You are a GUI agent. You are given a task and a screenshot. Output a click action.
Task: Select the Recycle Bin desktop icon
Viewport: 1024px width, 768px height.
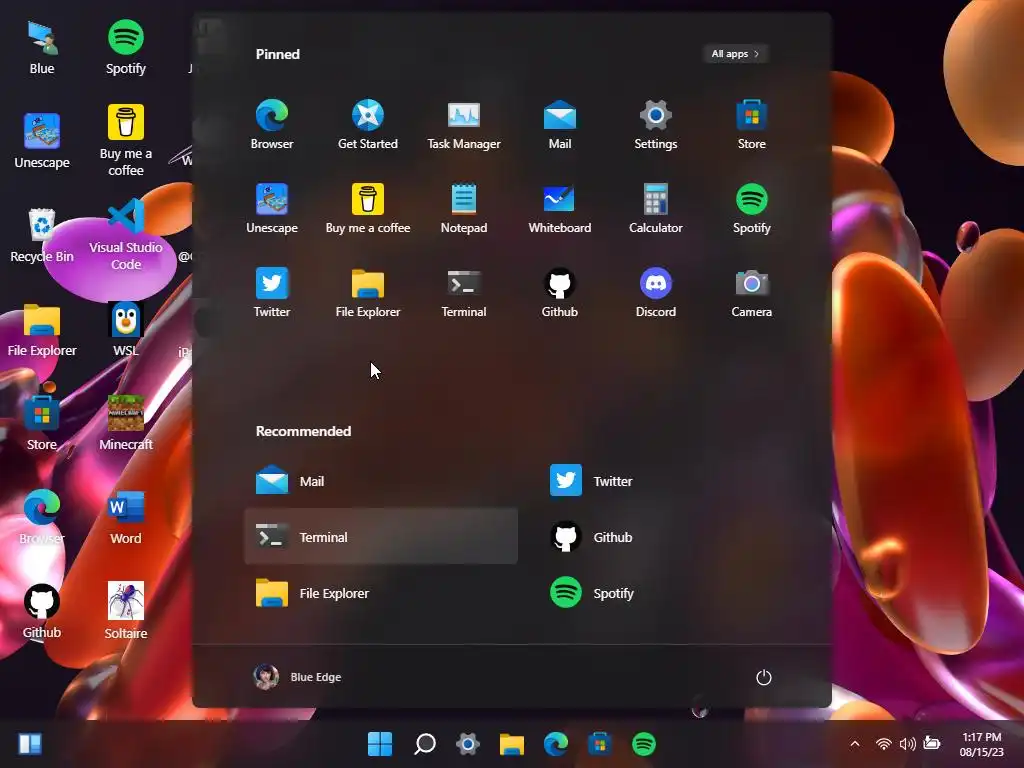pos(42,236)
